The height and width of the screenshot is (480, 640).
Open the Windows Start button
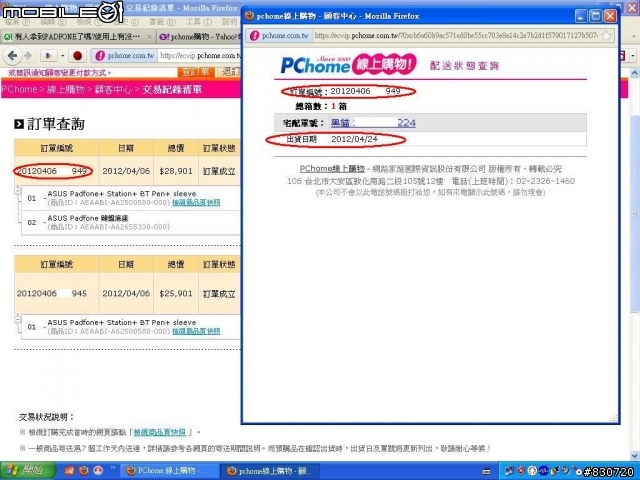(27, 471)
